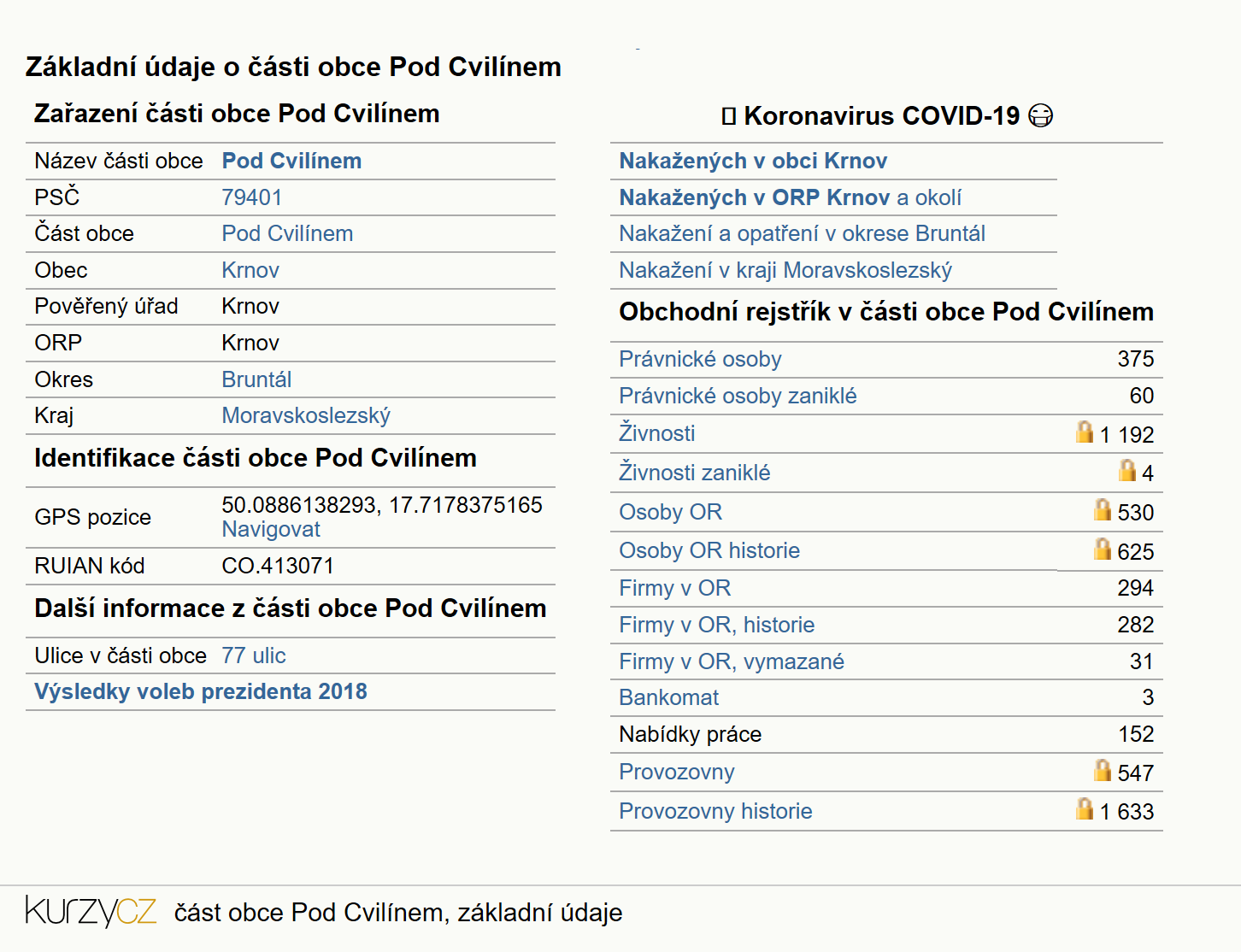The width and height of the screenshot is (1241, 952).
Task: View Právnické osoby listing
Action: pos(700,359)
